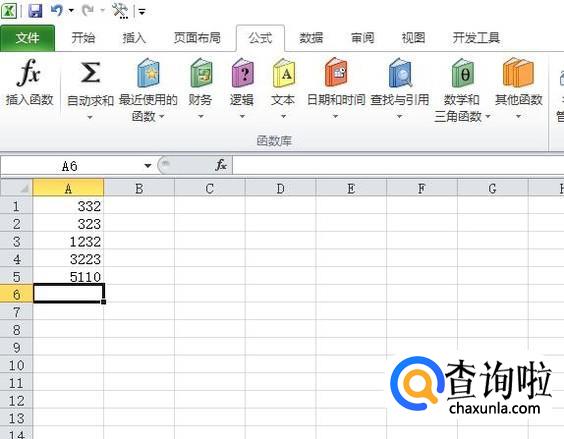Open the File (文件) green tab
The image size is (564, 439).
[x=28, y=38]
